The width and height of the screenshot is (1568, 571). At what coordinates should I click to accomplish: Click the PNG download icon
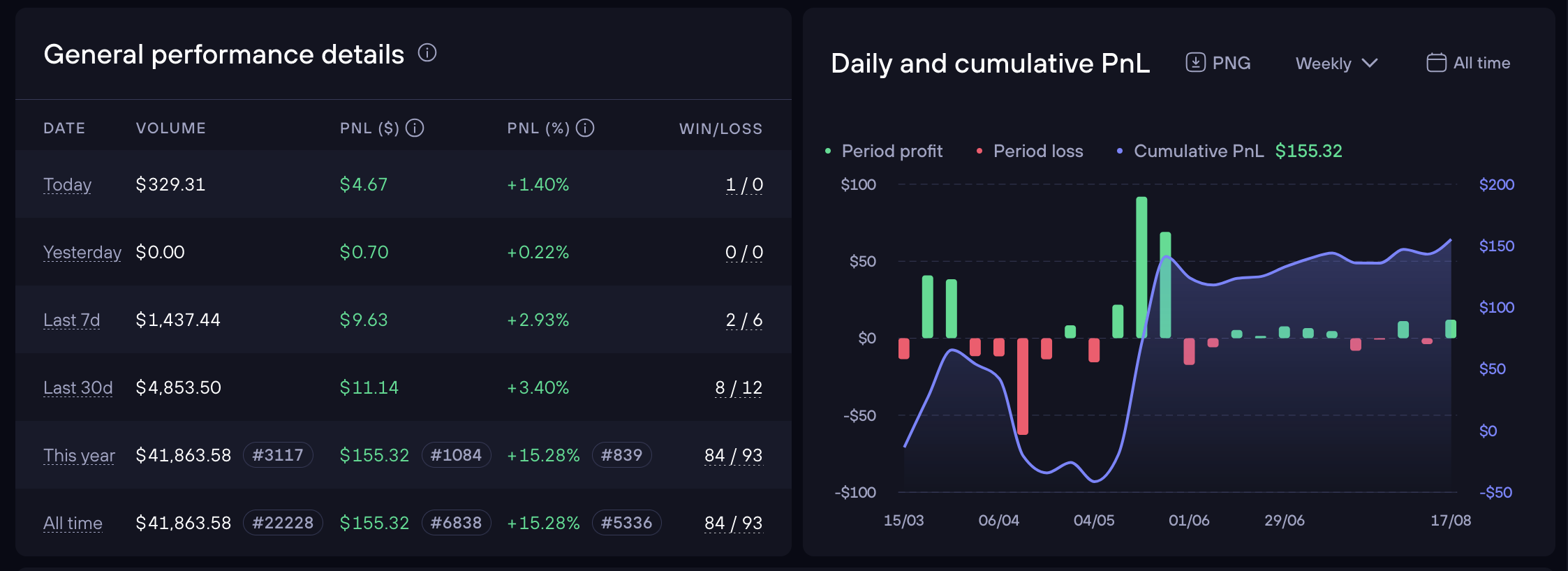(1195, 63)
